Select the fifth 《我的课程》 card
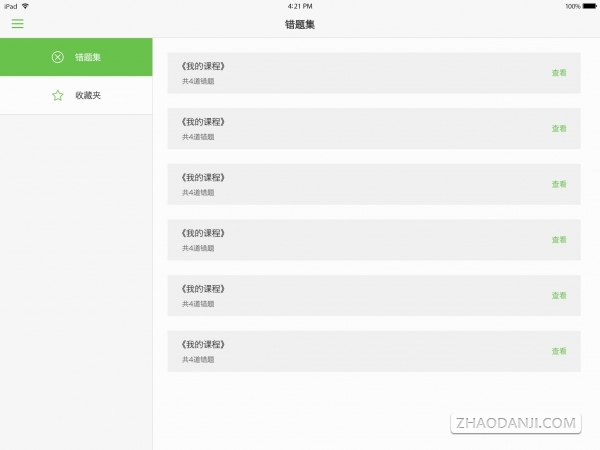 point(374,295)
